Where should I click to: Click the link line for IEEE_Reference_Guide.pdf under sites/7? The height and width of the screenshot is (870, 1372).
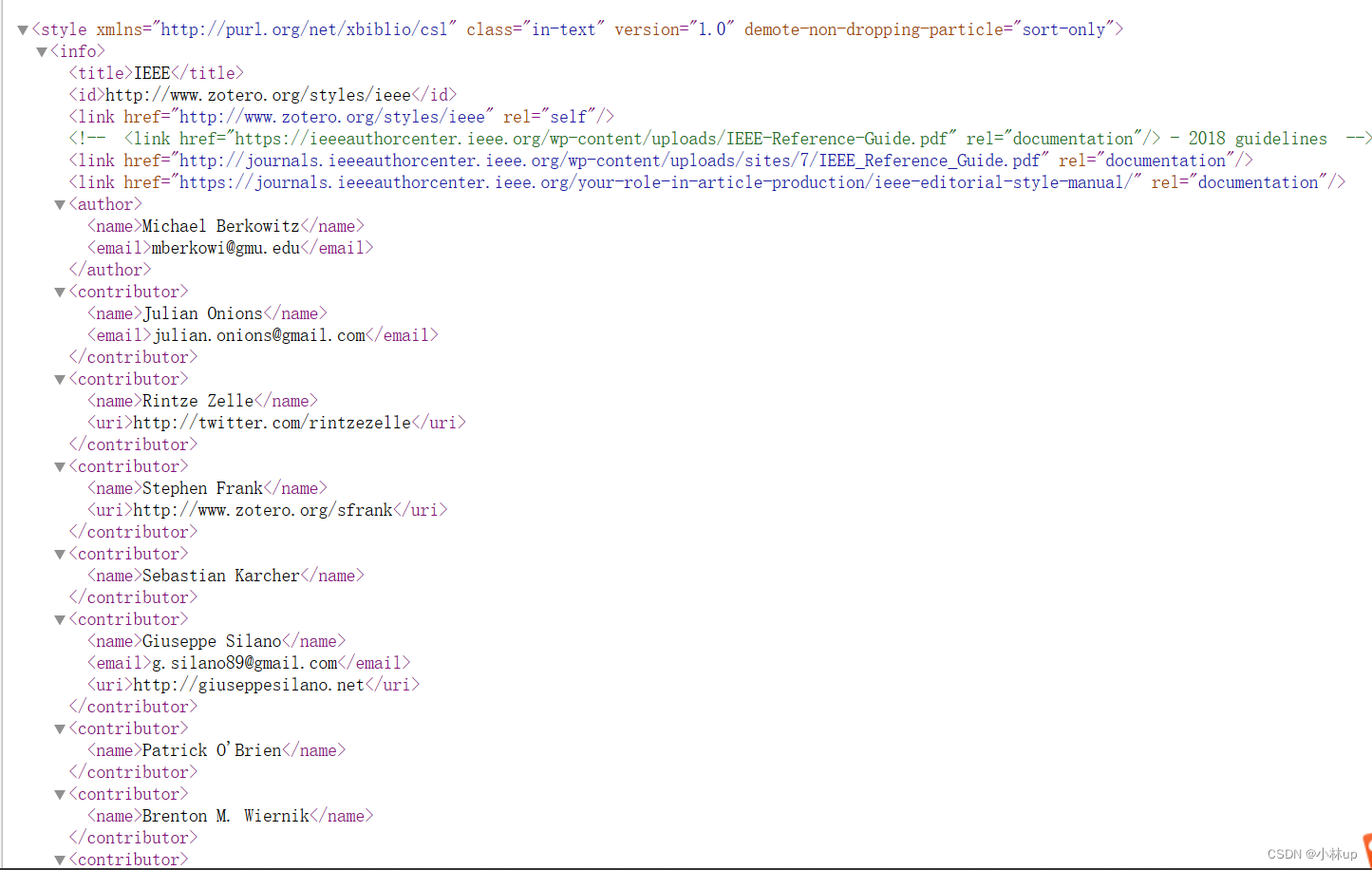pyautogui.click(x=661, y=161)
